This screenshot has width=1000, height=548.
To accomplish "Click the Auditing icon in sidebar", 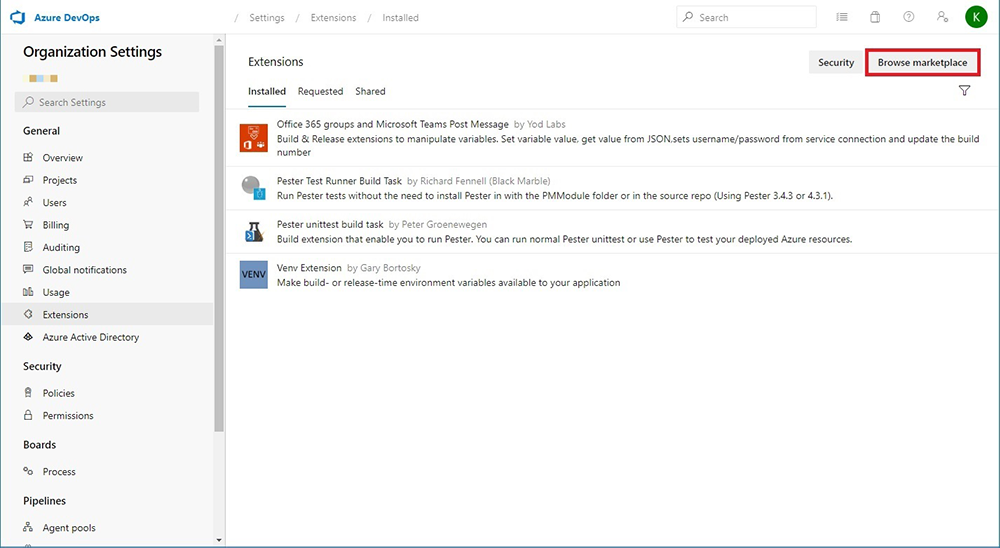I will point(28,247).
